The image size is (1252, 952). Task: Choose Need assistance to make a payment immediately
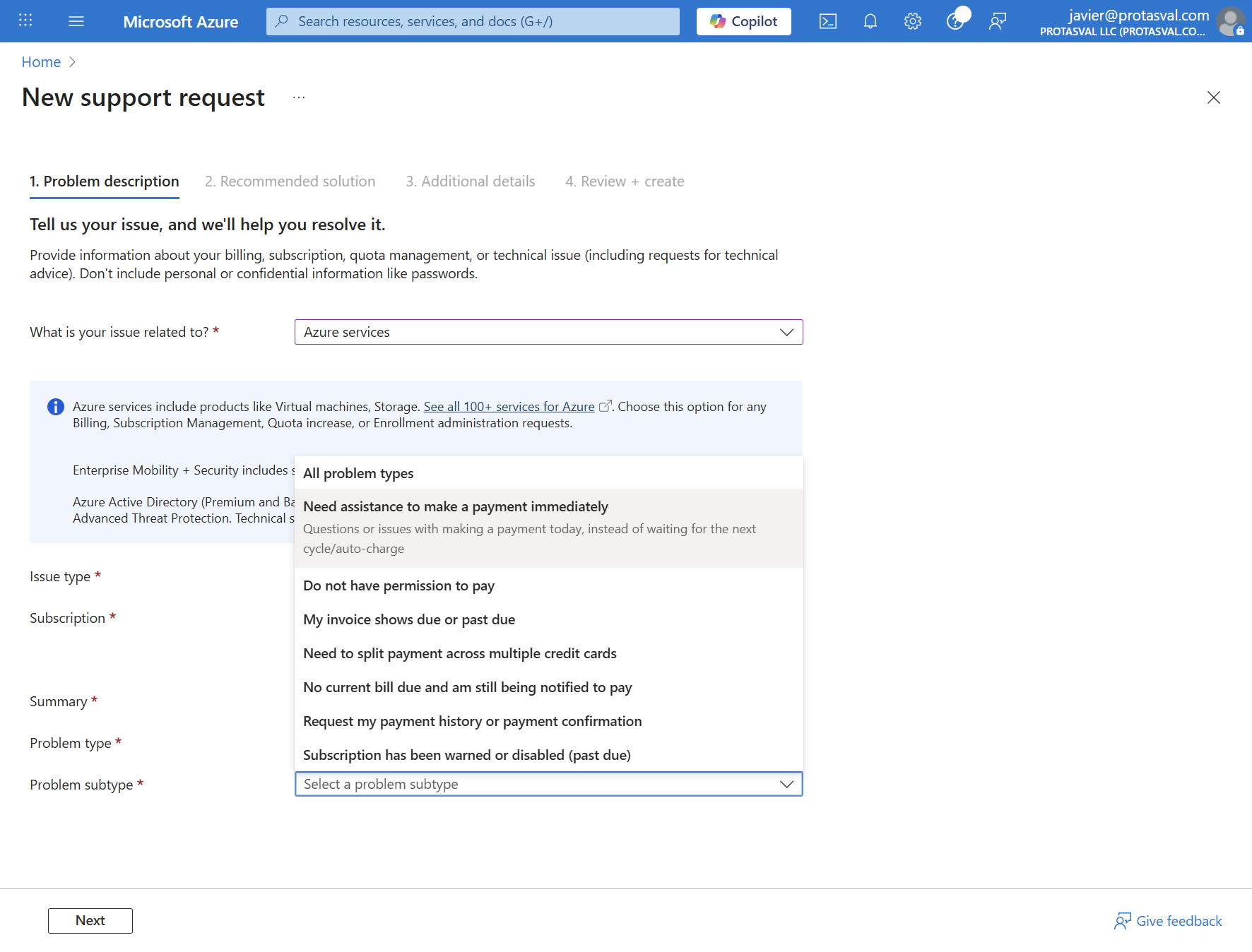pyautogui.click(x=549, y=528)
